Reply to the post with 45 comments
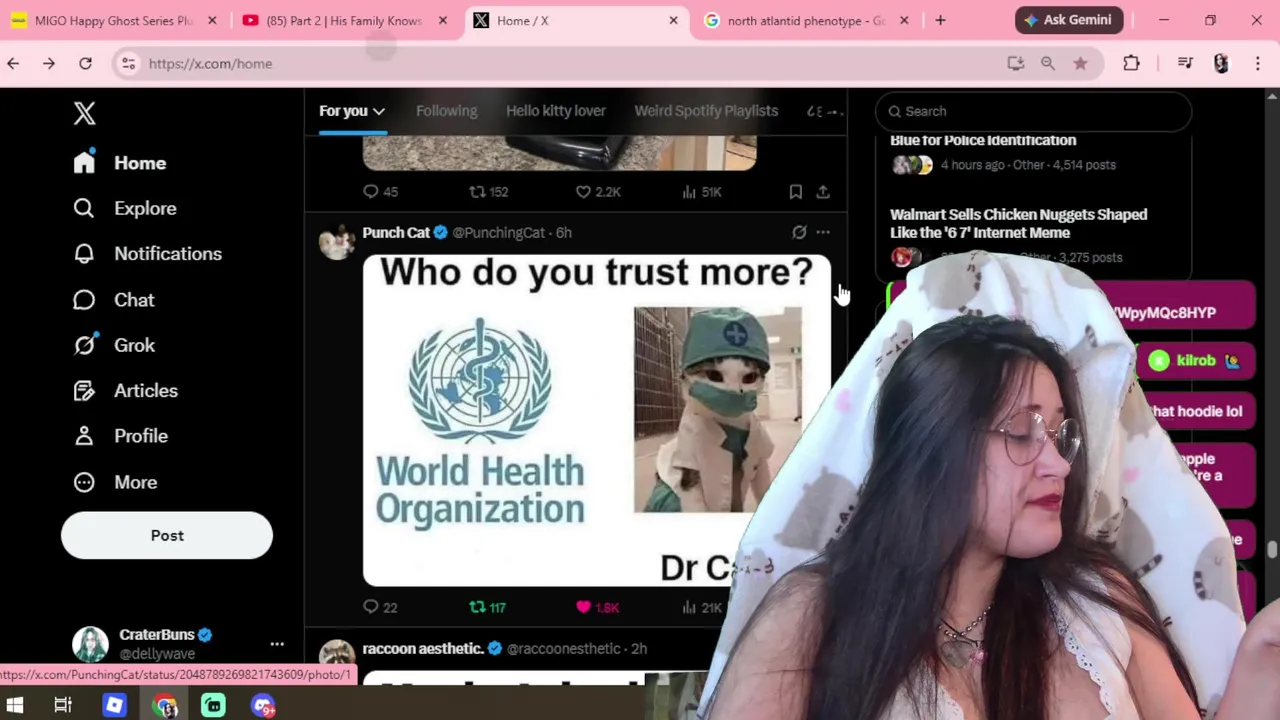 click(x=380, y=192)
